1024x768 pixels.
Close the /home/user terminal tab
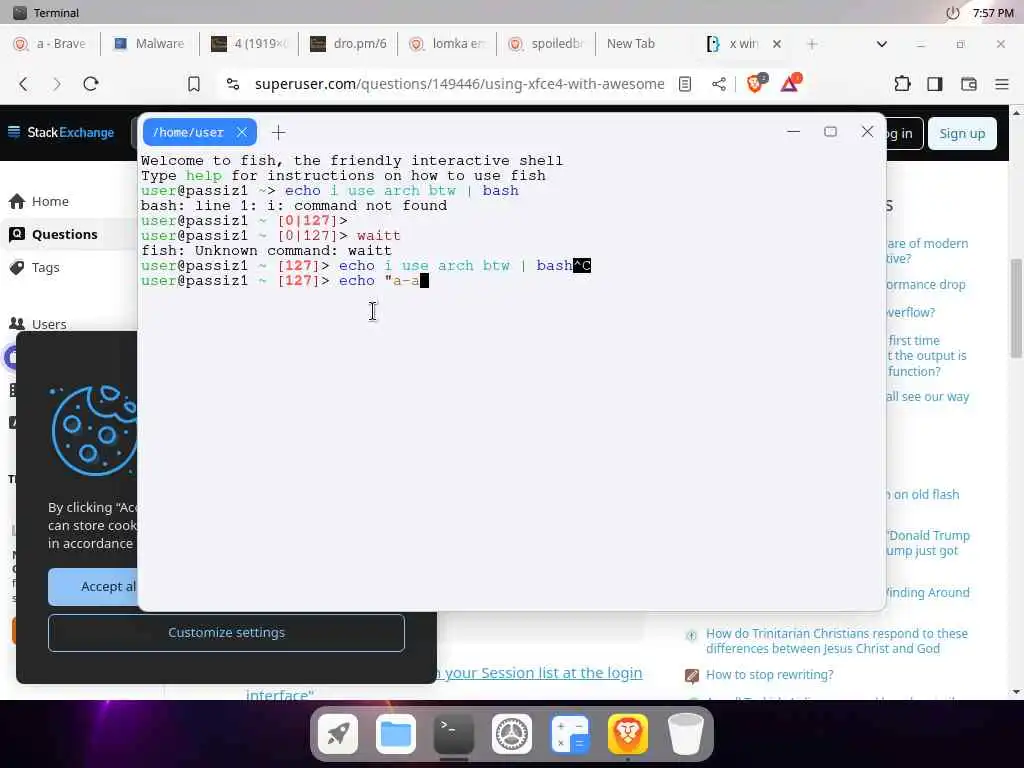coord(242,132)
